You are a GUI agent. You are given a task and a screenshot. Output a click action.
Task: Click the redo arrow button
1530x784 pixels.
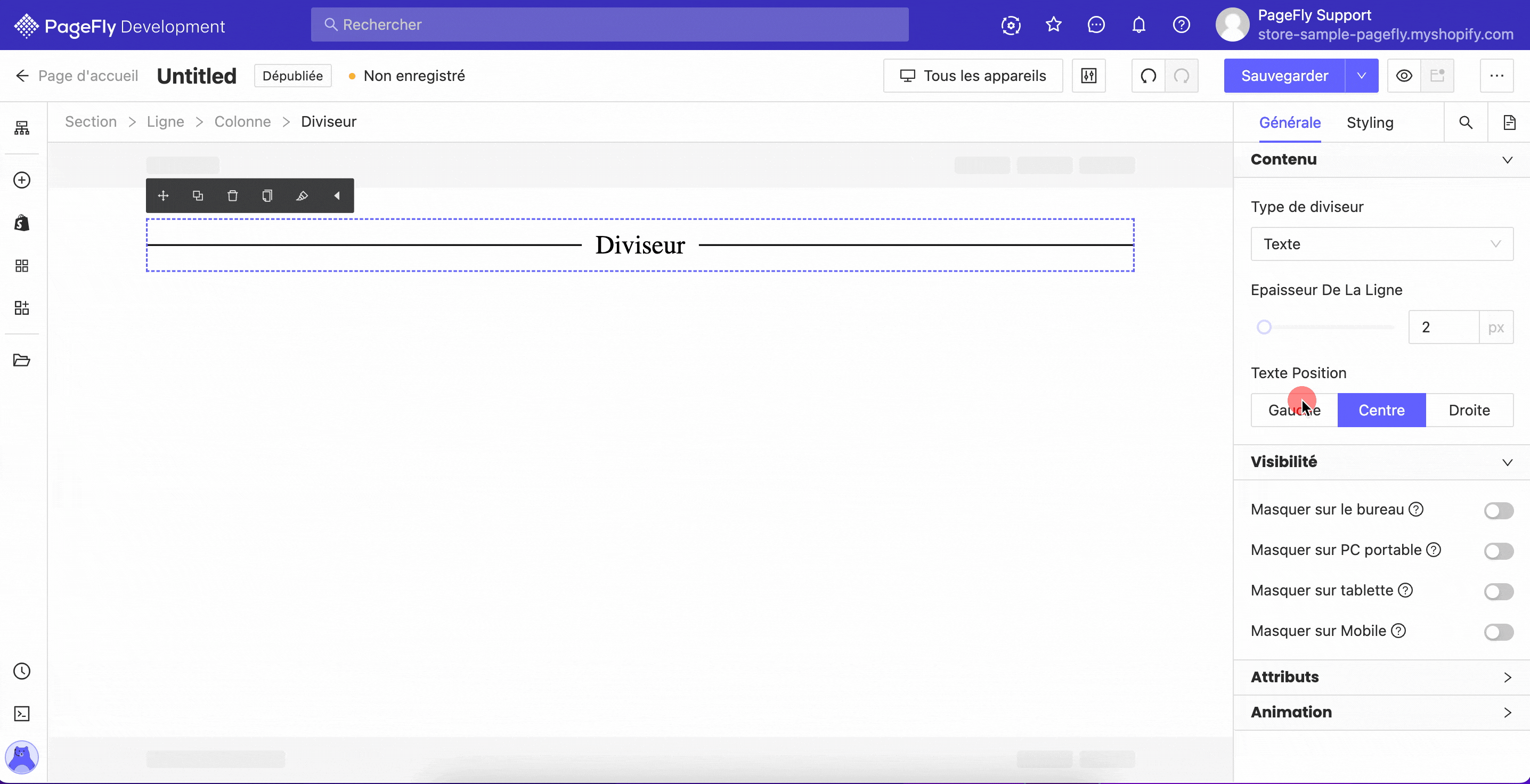(1182, 76)
